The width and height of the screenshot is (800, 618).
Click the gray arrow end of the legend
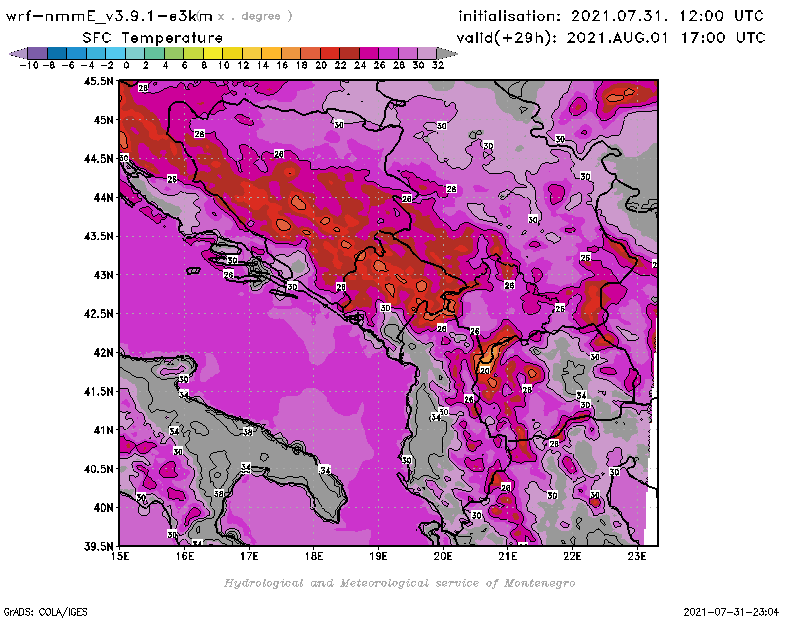(447, 53)
